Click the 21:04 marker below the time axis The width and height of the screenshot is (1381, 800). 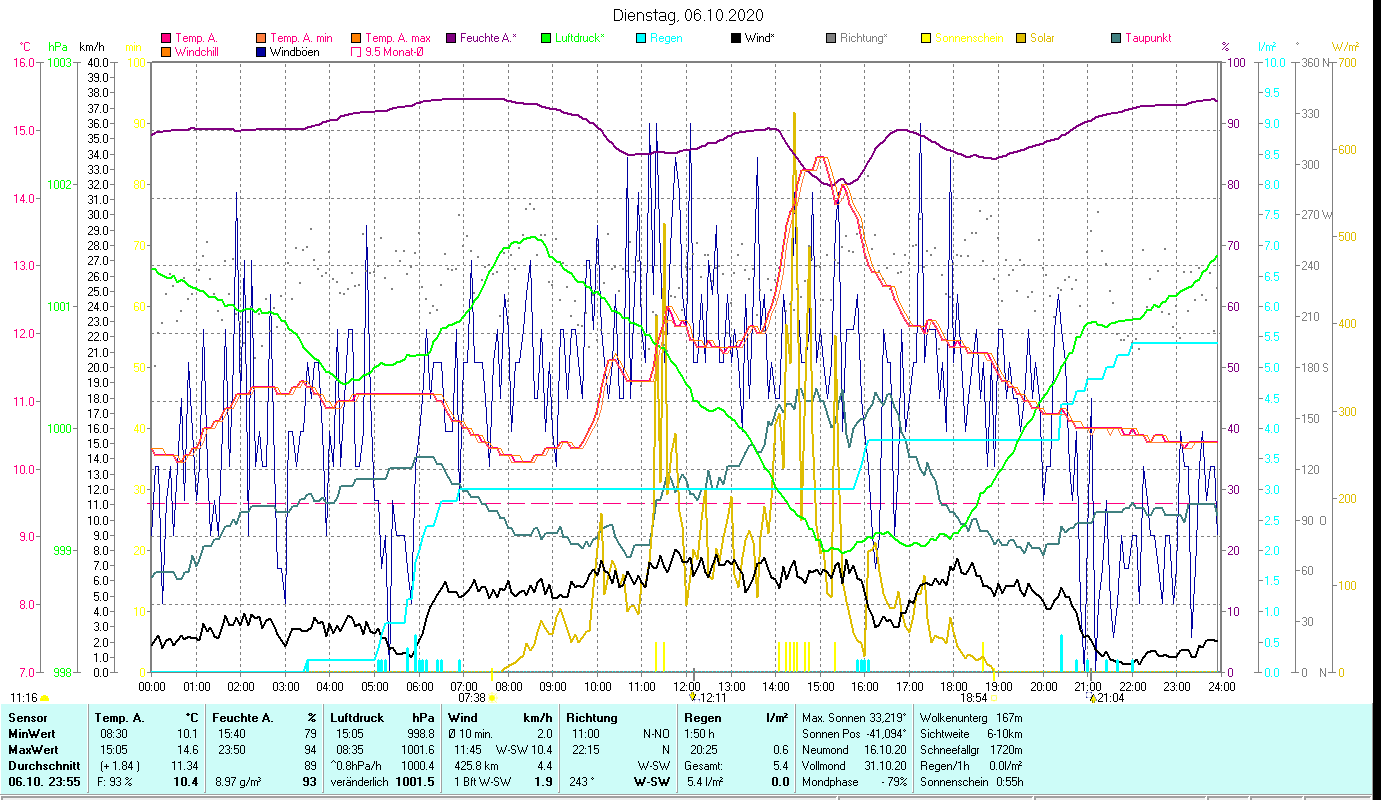tap(1106, 697)
